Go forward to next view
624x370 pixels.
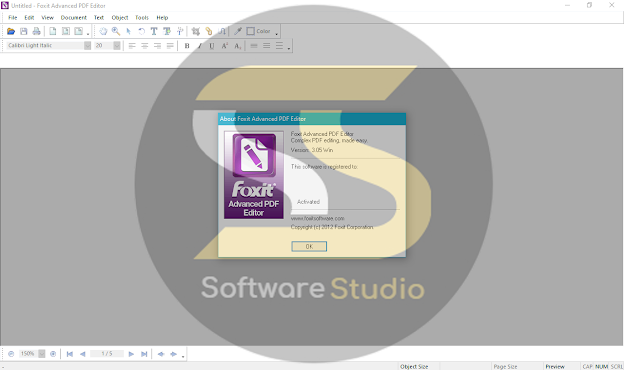[174, 354]
